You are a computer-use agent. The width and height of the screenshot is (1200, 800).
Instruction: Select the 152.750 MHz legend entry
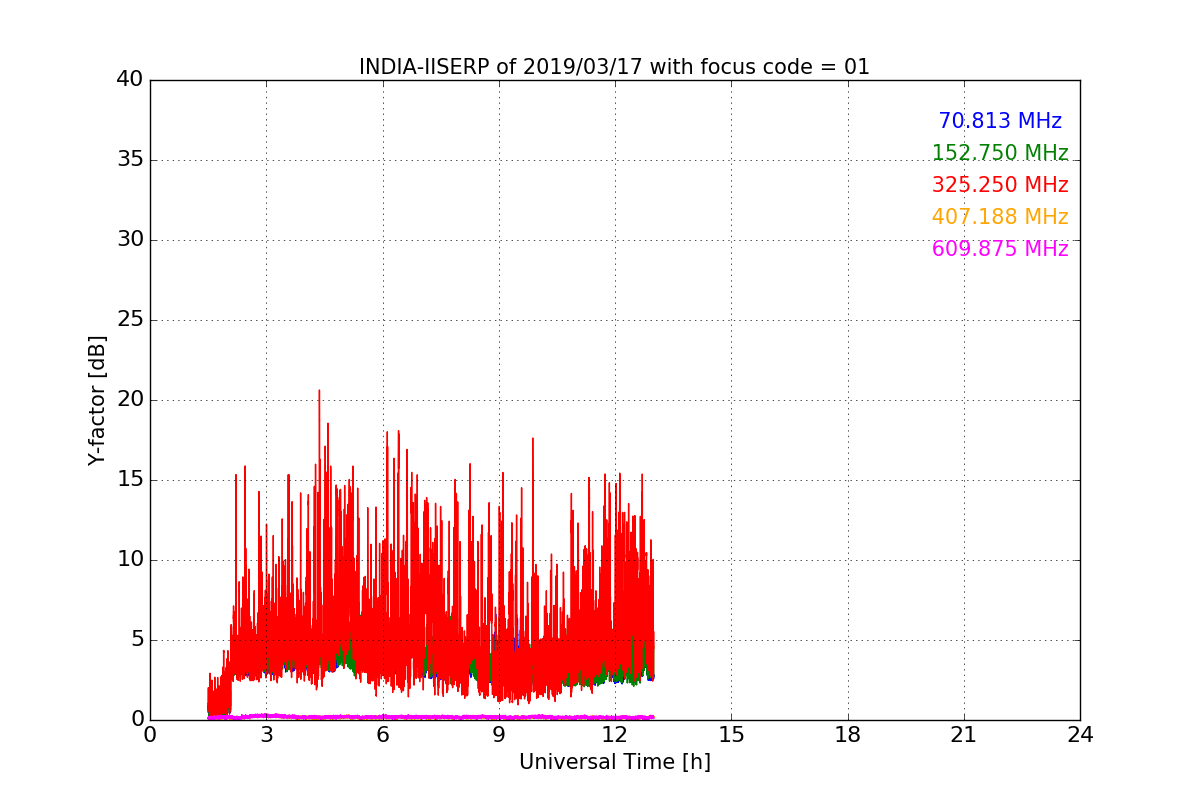click(x=1000, y=153)
